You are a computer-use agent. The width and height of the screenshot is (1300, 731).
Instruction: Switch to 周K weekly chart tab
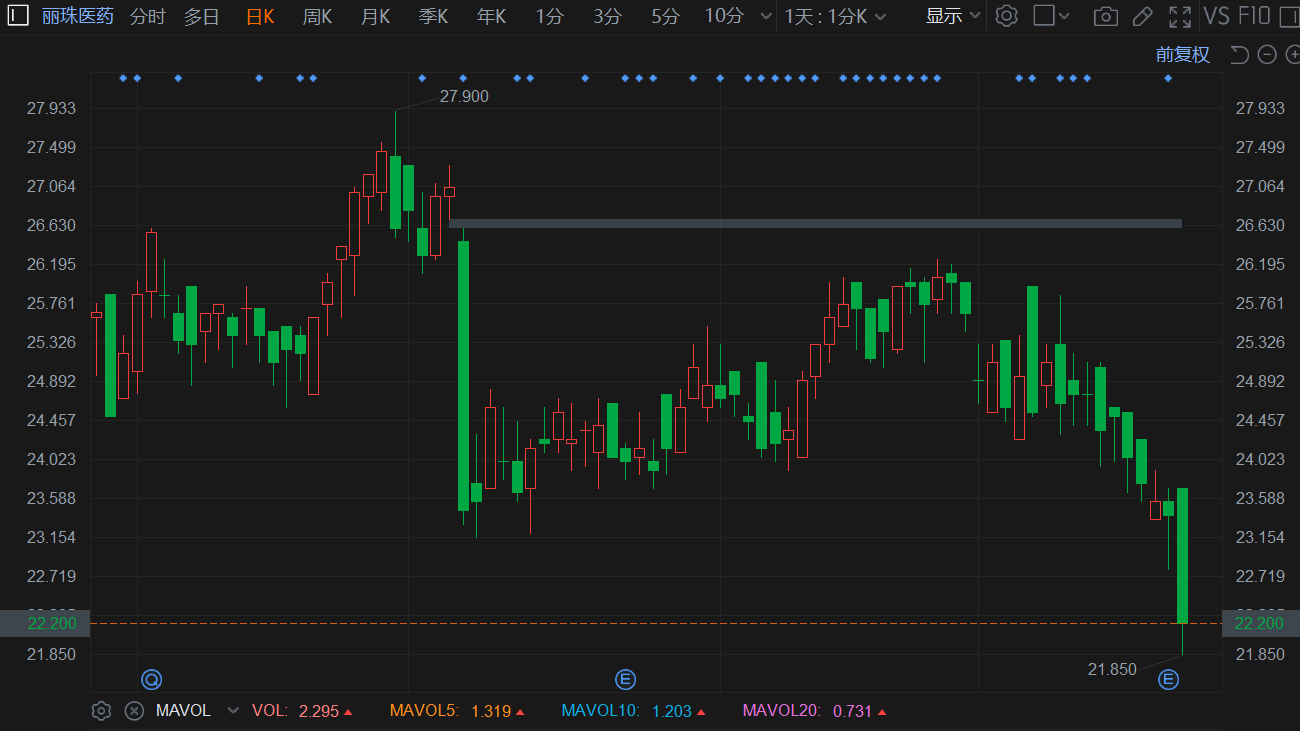point(317,16)
